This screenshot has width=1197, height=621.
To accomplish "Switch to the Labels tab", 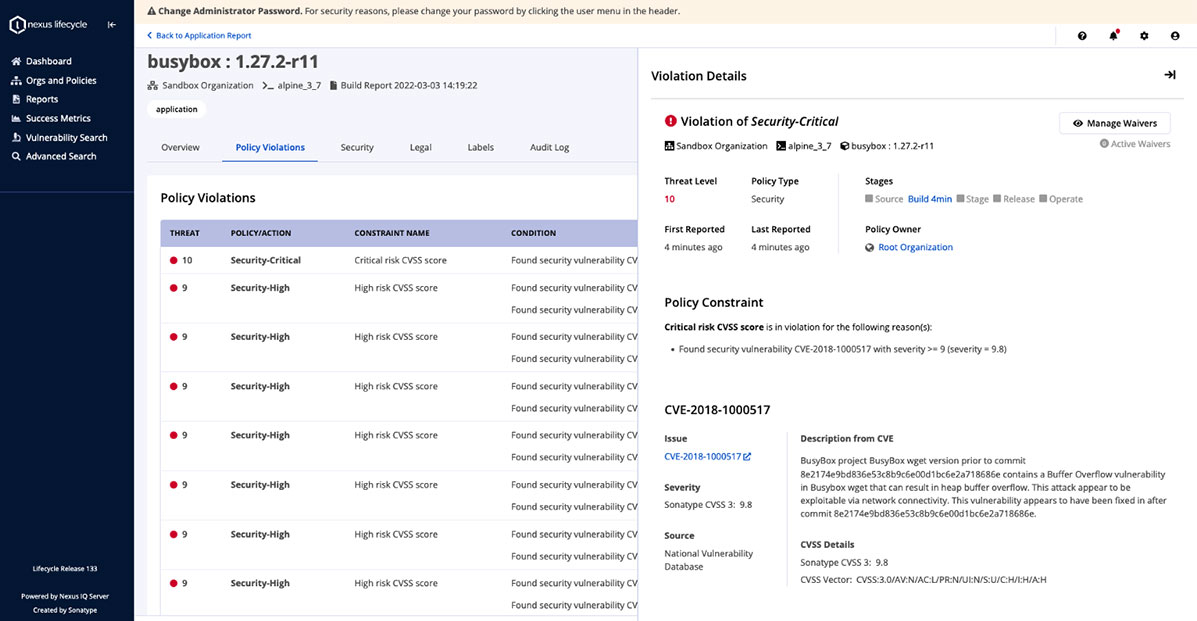I will point(480,147).
